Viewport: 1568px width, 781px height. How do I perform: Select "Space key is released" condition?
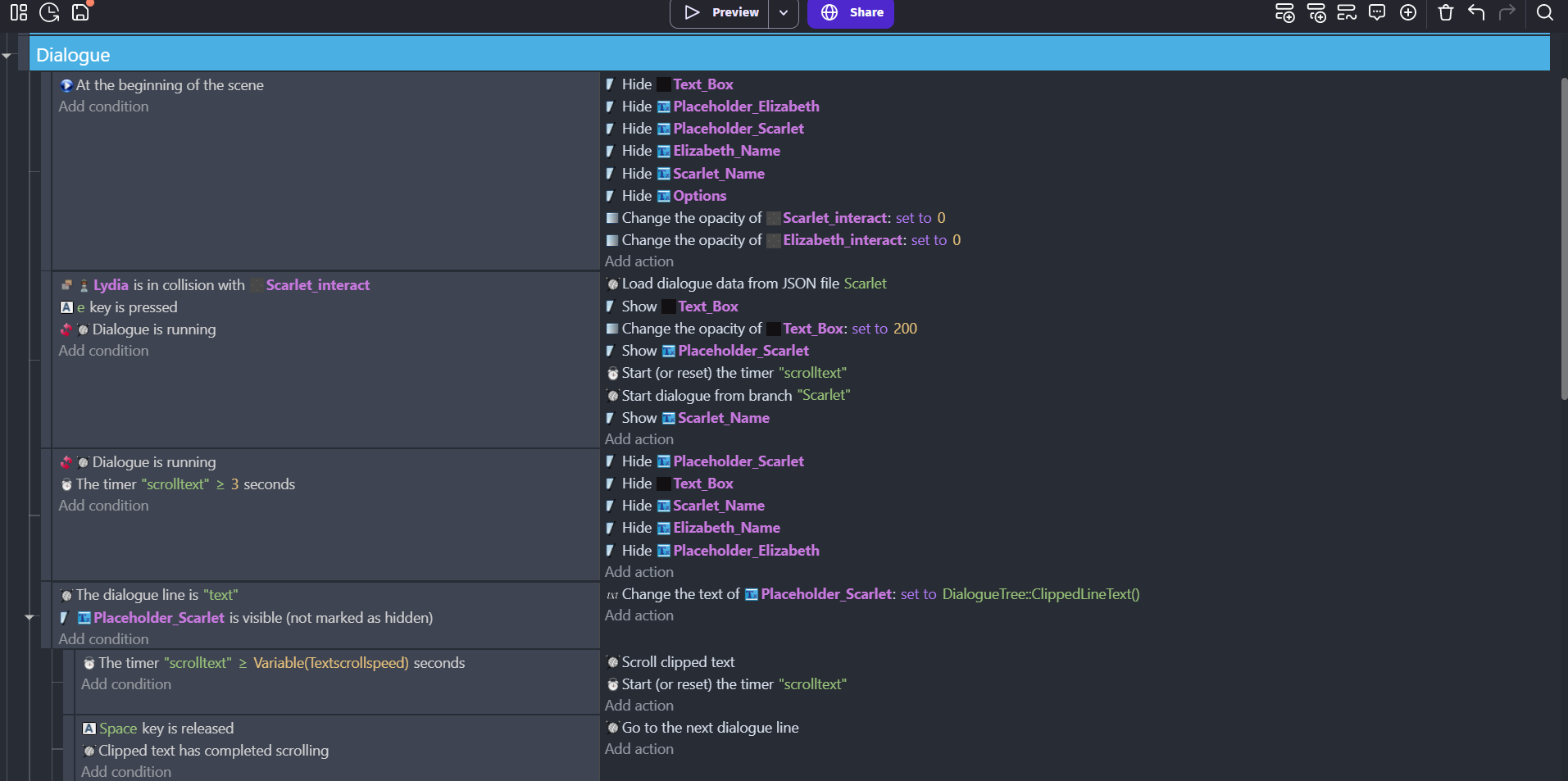(158, 729)
